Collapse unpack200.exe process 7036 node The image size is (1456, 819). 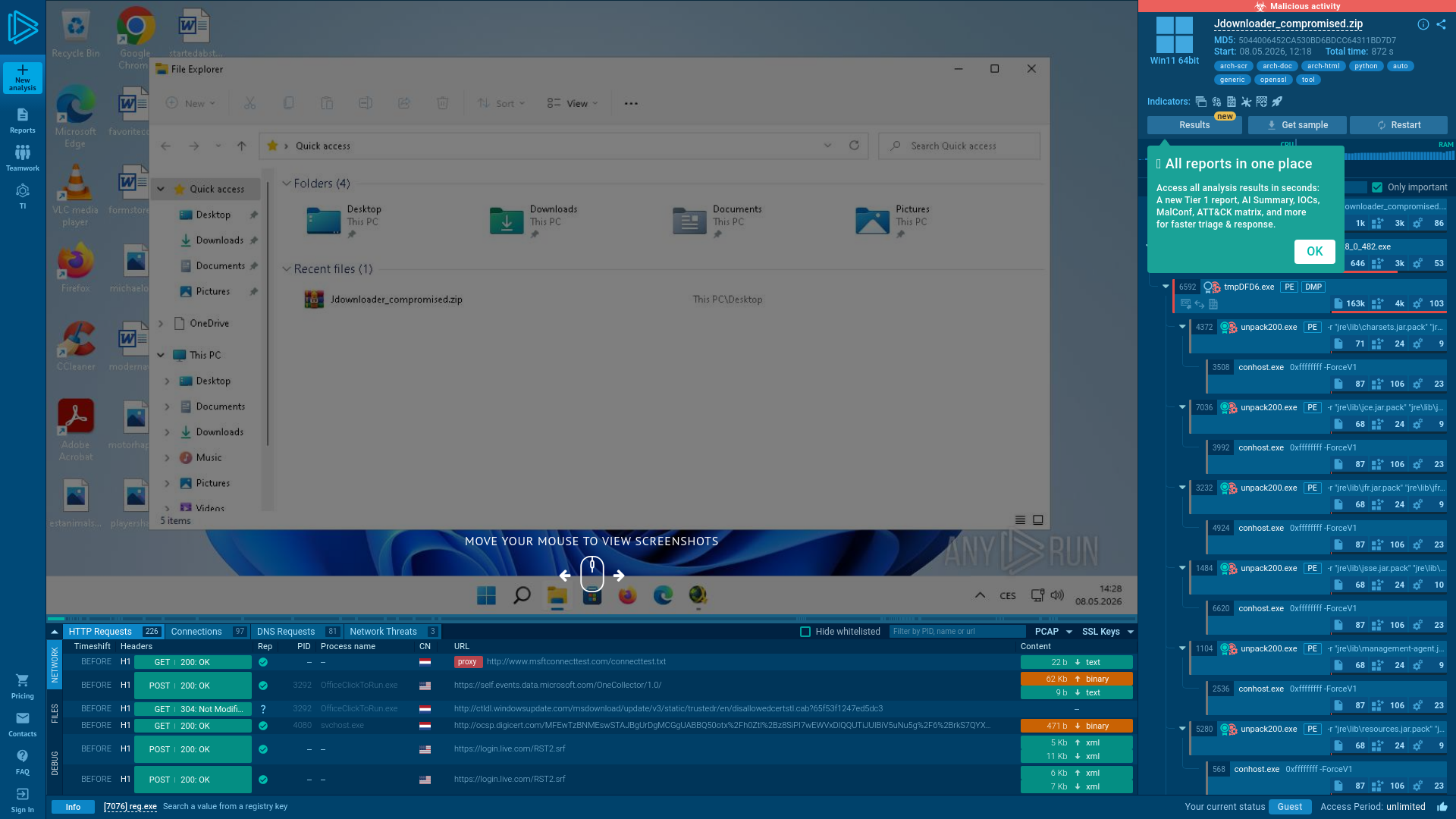1182,407
